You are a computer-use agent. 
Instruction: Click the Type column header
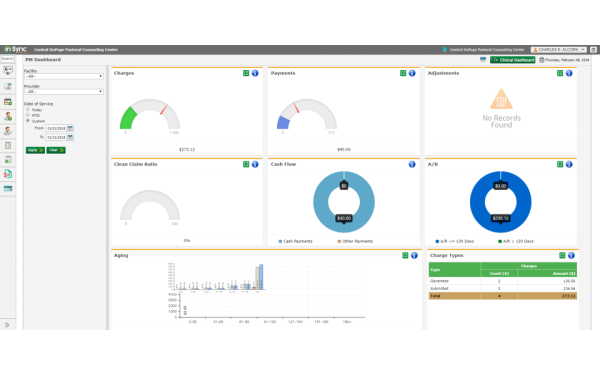455,270
